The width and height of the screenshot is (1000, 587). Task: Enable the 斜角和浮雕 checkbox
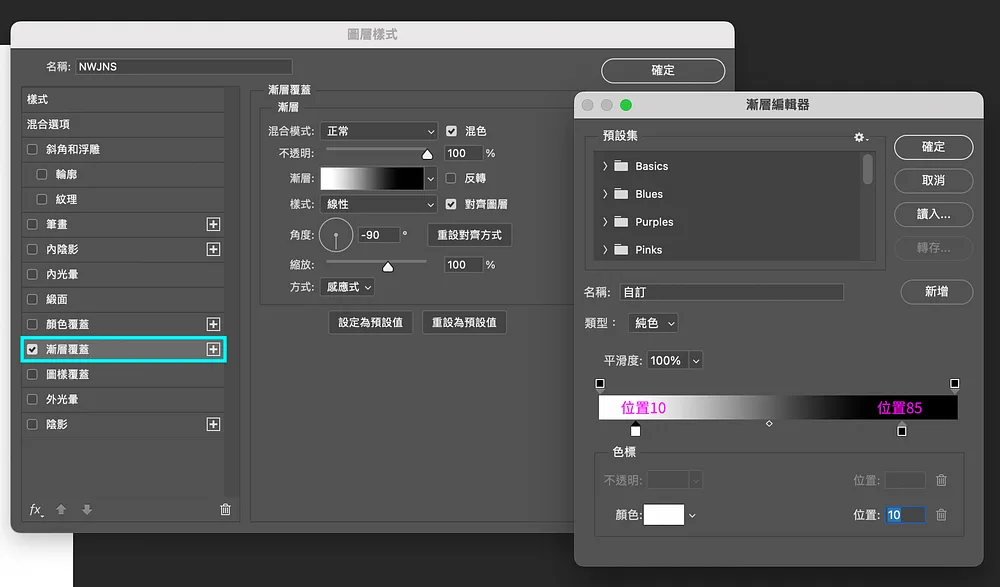pyautogui.click(x=32, y=149)
